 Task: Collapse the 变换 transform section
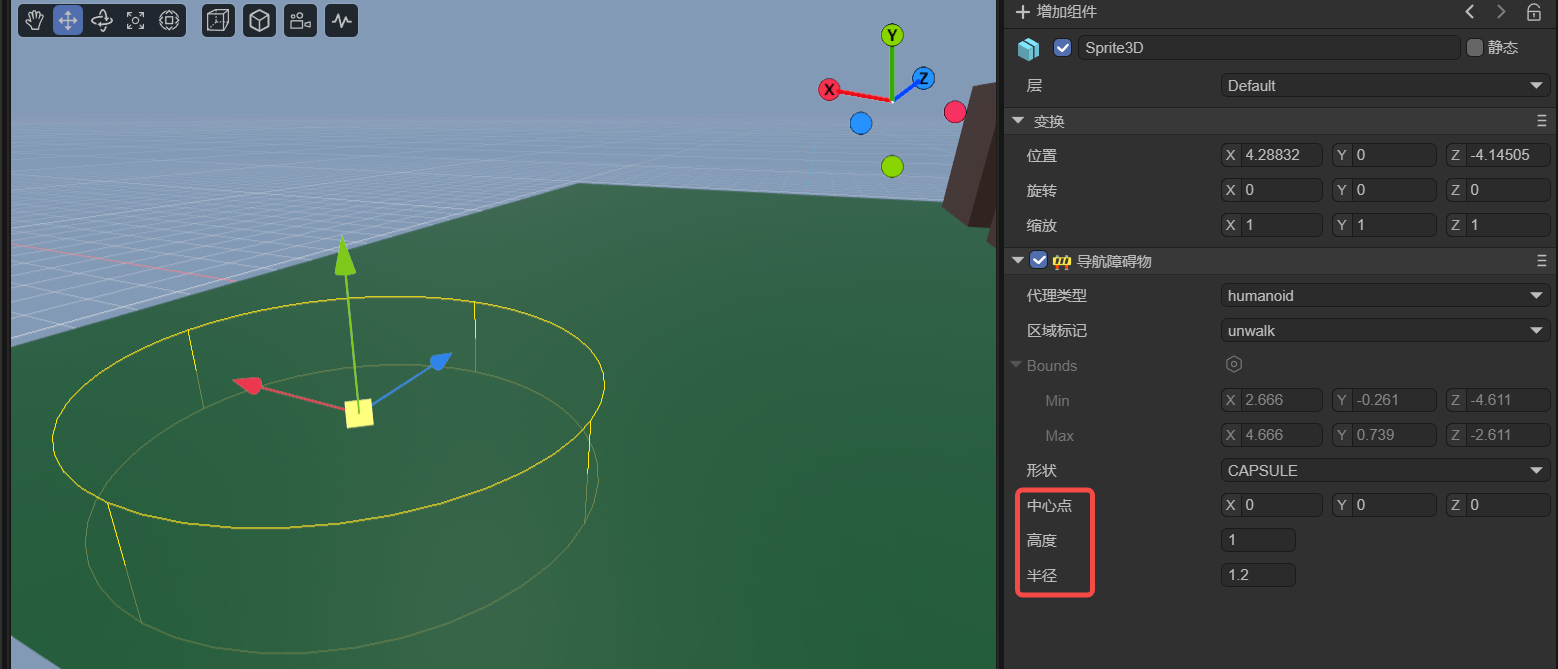coord(1019,121)
